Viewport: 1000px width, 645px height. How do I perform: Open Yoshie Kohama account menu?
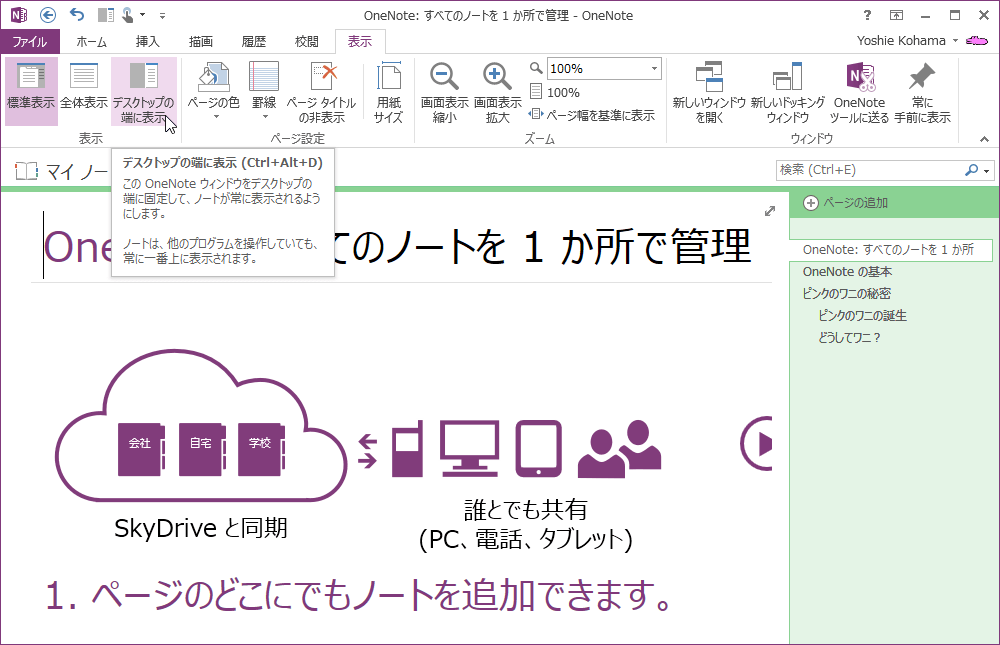pyautogui.click(x=907, y=41)
